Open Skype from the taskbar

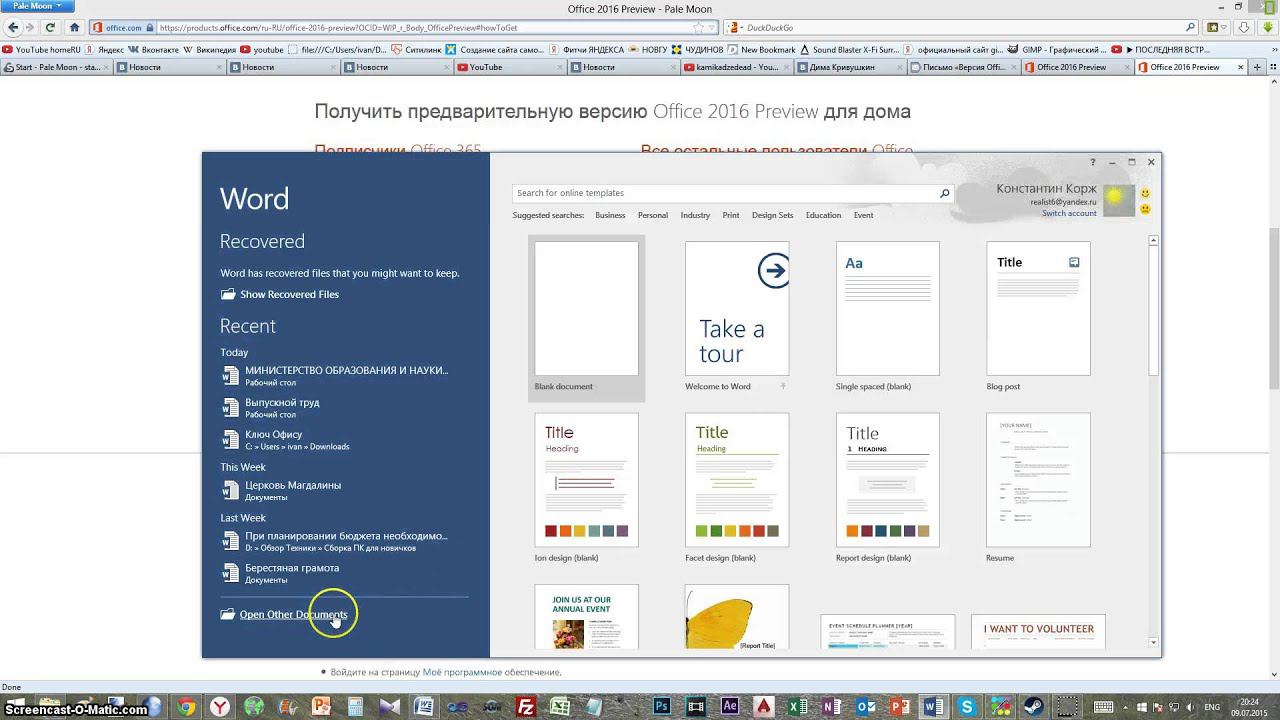pos(967,707)
